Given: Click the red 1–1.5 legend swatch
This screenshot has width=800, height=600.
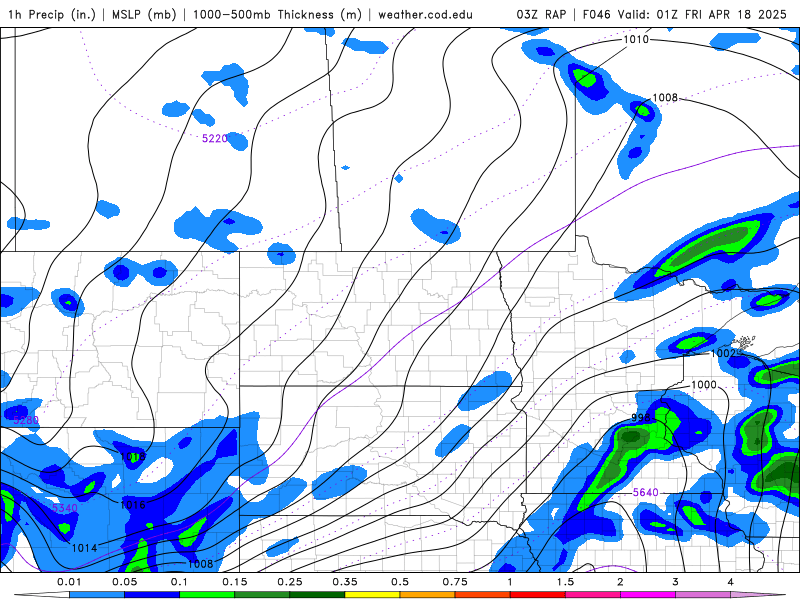Looking at the screenshot, I should pyautogui.click(x=538, y=595).
